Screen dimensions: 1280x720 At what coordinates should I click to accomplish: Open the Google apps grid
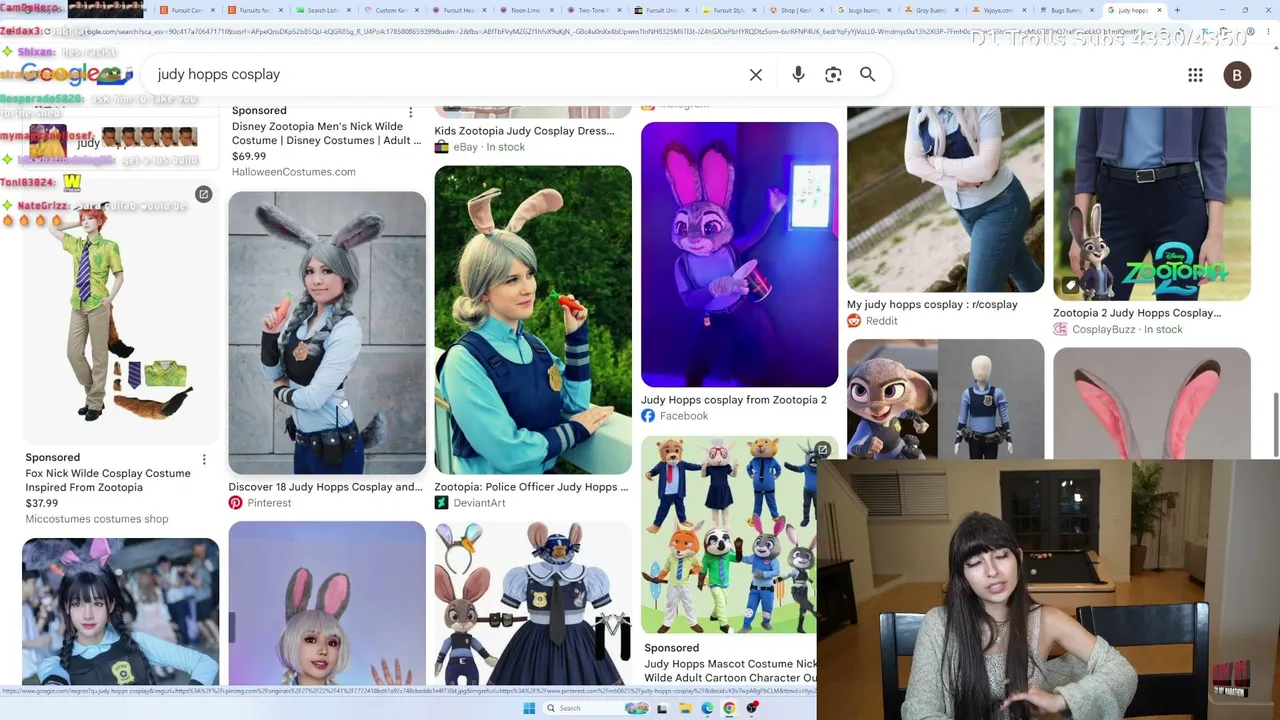1195,75
